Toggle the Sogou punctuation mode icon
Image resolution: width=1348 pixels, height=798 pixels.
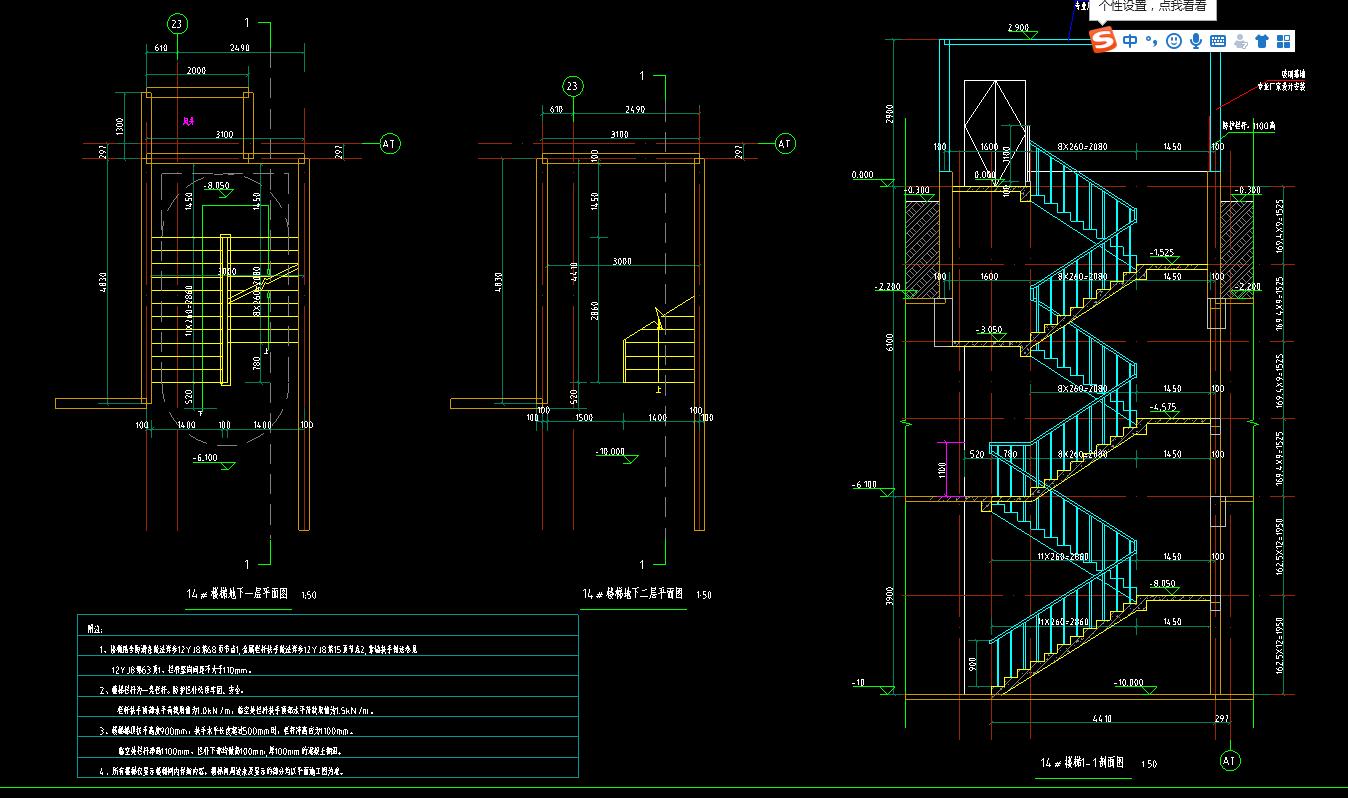[1151, 41]
